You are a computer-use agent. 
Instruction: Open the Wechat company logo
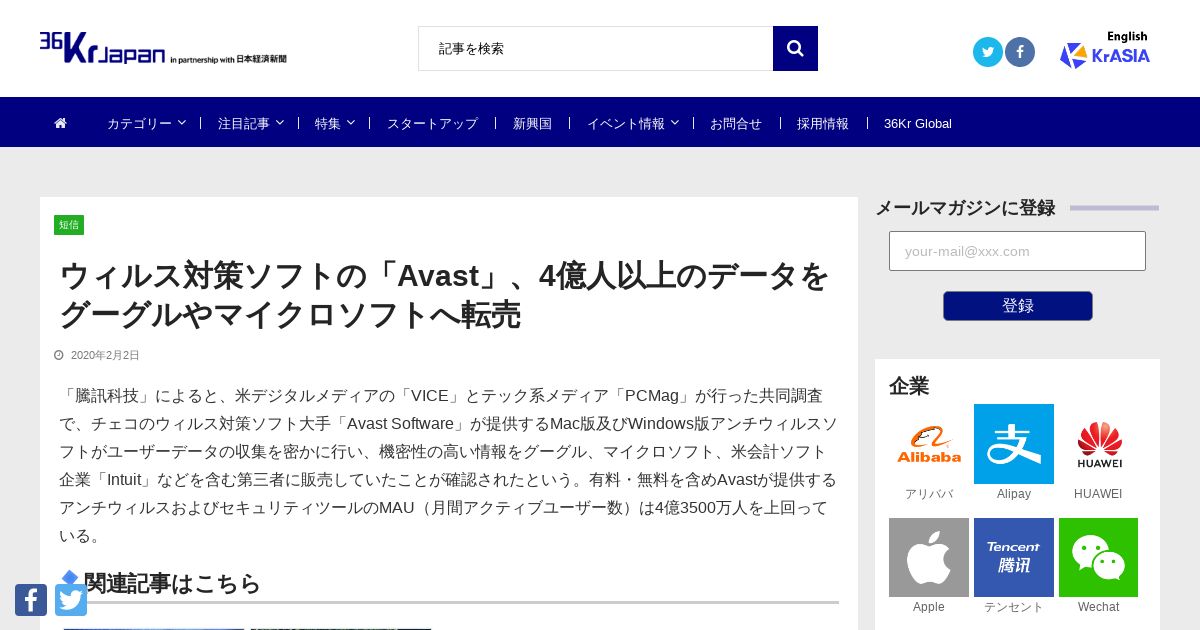[1098, 557]
